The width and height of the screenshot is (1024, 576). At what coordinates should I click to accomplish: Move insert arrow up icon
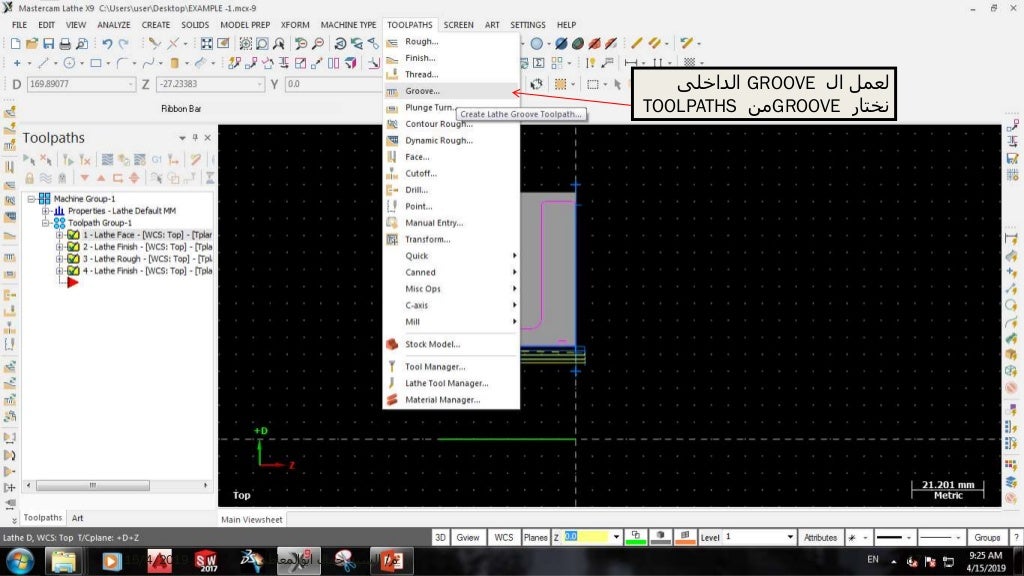coord(101,178)
